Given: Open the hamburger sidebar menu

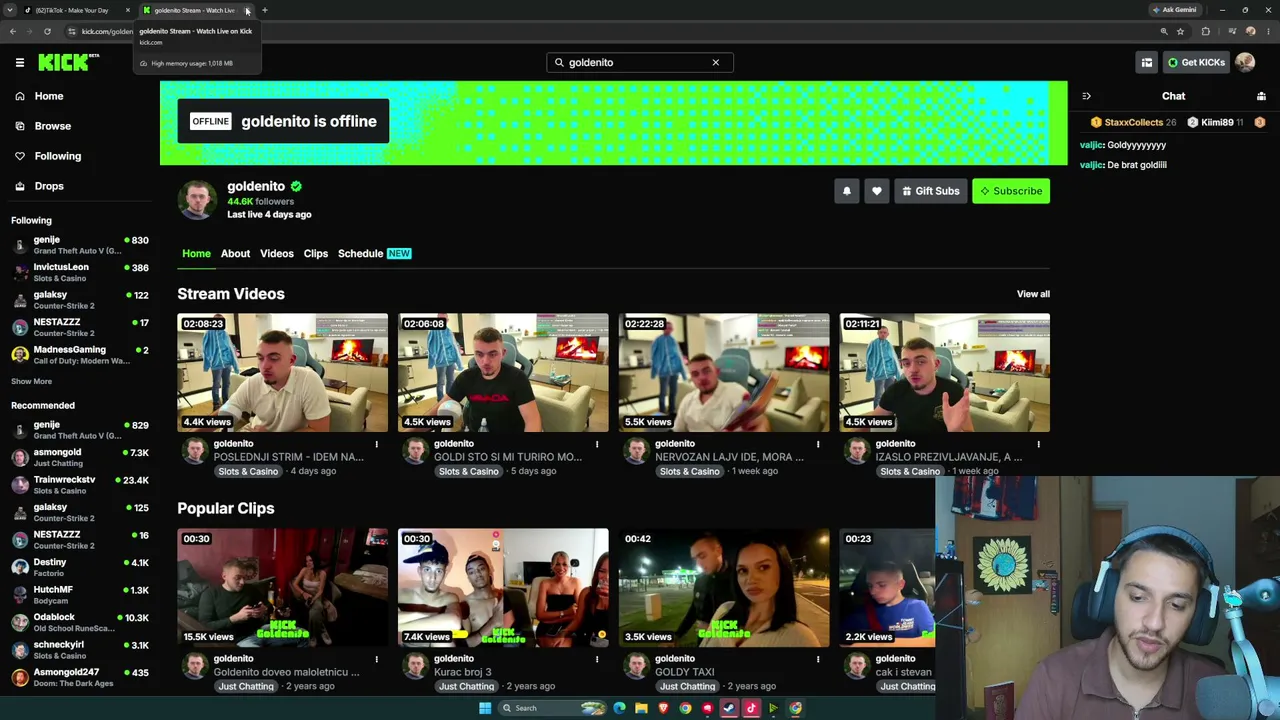Looking at the screenshot, I should pos(19,62).
